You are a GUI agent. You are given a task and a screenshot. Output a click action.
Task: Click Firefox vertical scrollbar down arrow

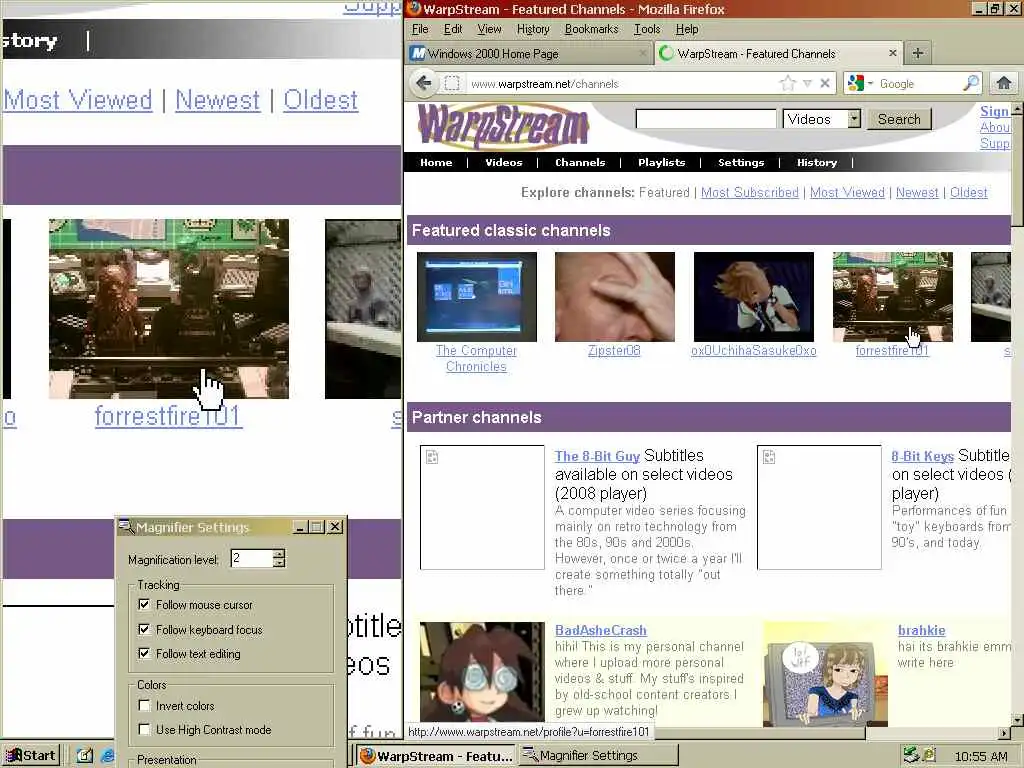click(x=1017, y=720)
